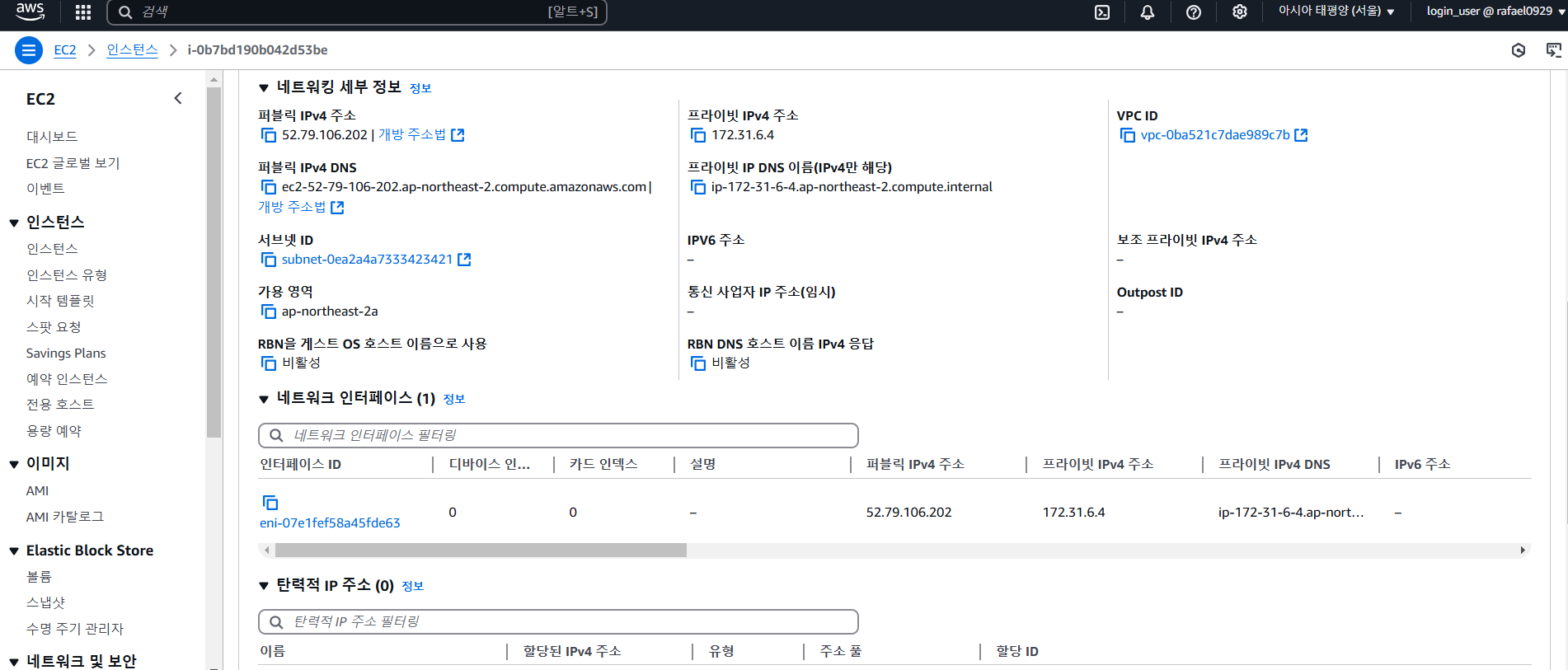Open 스냅샷 under Elastic Block Store
1568x670 pixels.
45,603
